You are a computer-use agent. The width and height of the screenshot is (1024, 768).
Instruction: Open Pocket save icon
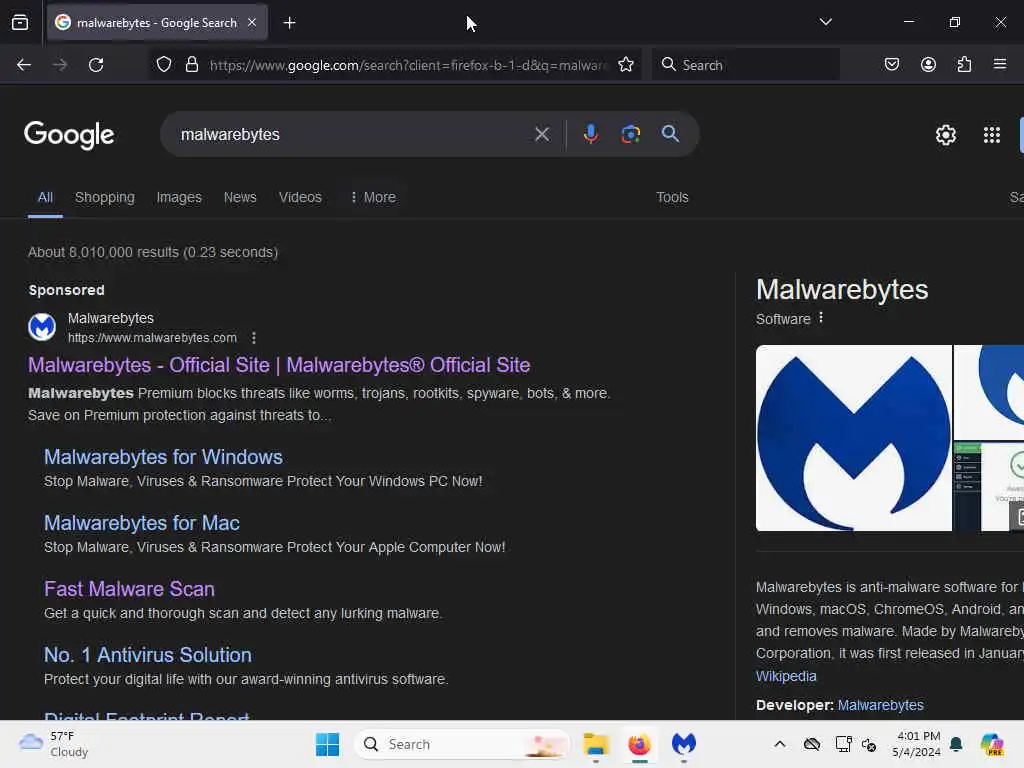click(x=891, y=65)
